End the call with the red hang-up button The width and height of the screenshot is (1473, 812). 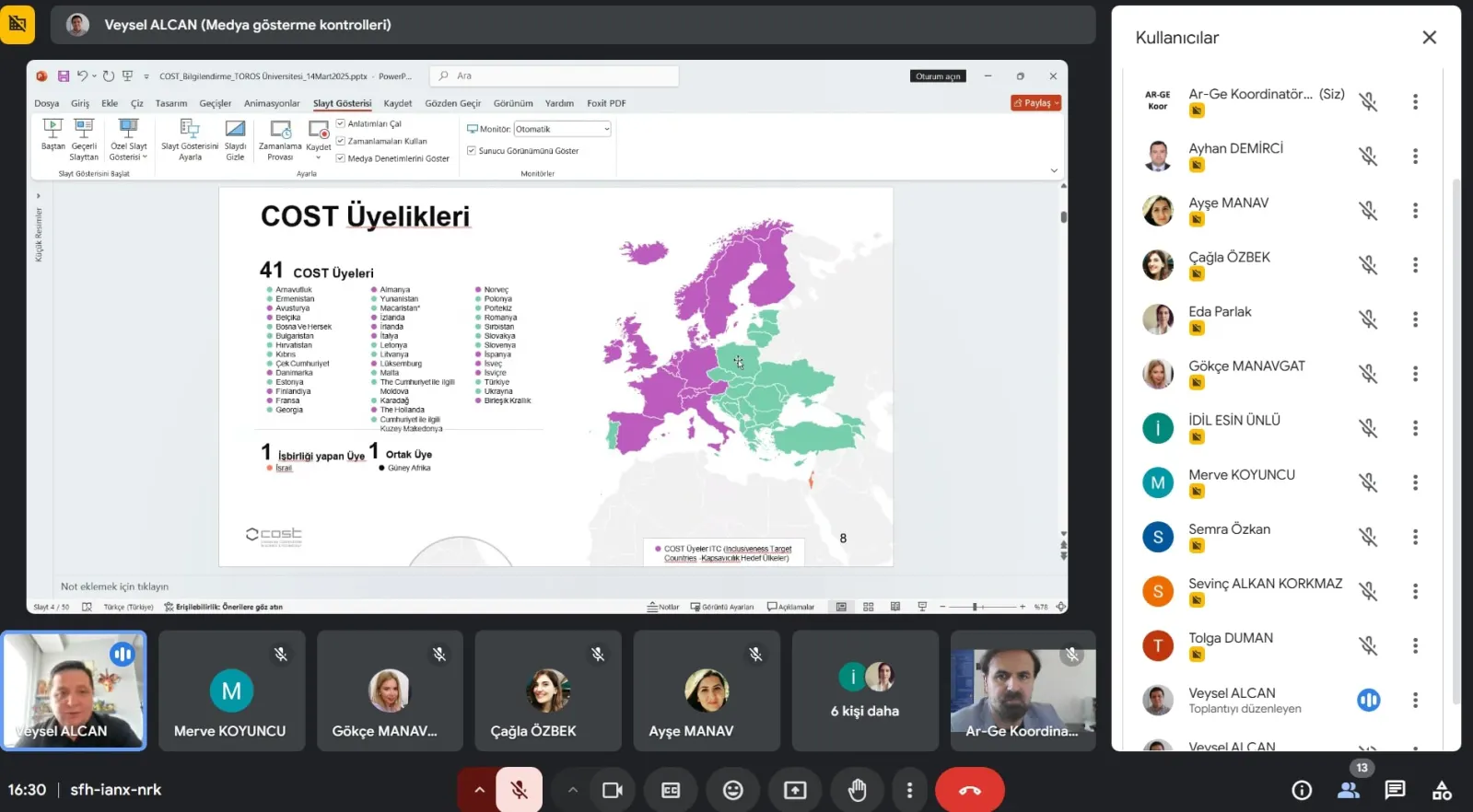pos(970,790)
